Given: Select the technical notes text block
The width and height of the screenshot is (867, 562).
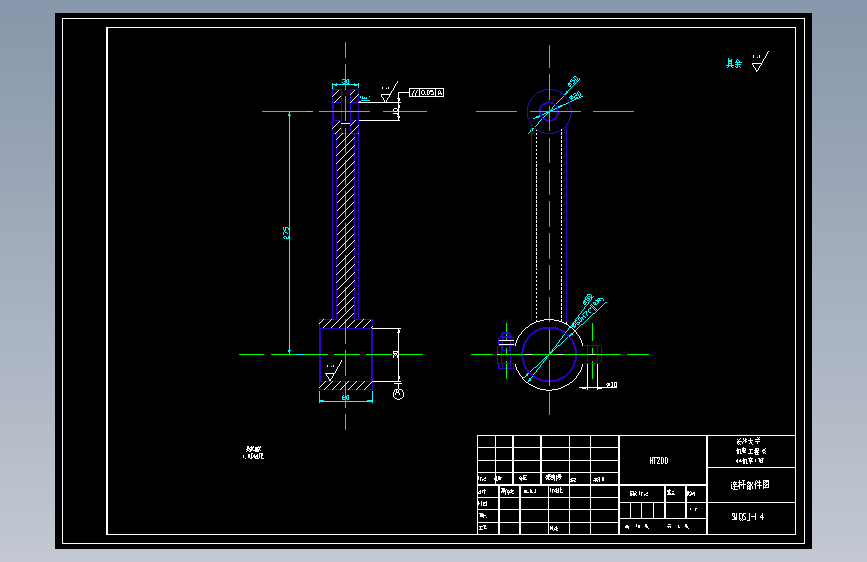Looking at the screenshot, I should pyautogui.click(x=254, y=453).
